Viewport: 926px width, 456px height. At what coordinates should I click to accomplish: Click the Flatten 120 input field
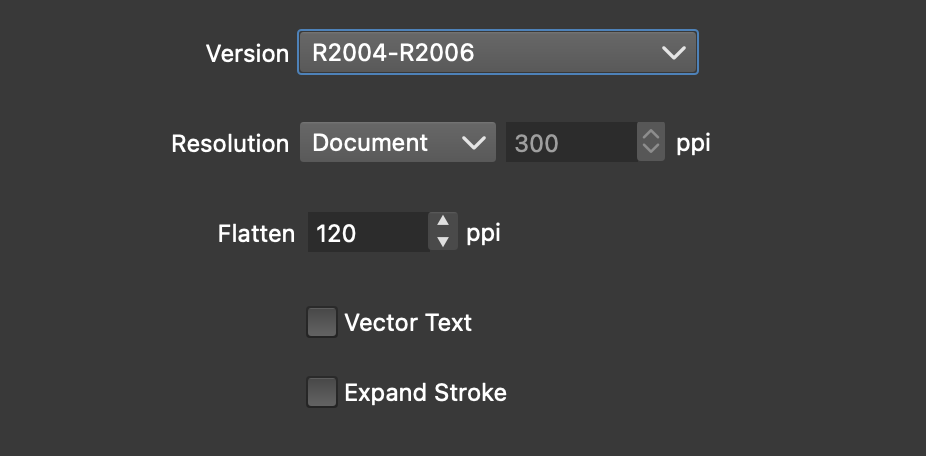[x=367, y=233]
